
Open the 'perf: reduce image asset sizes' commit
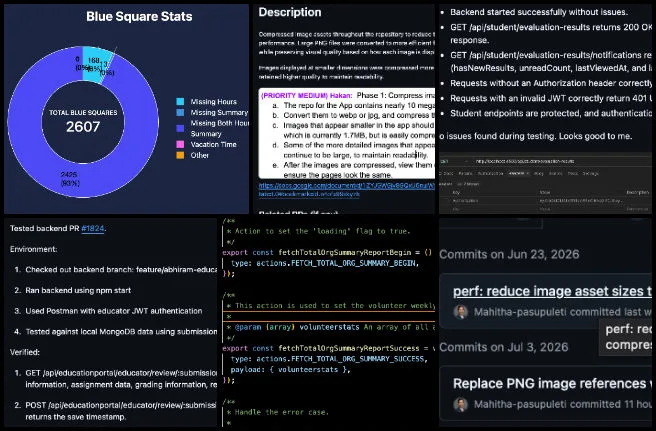click(x=552, y=291)
